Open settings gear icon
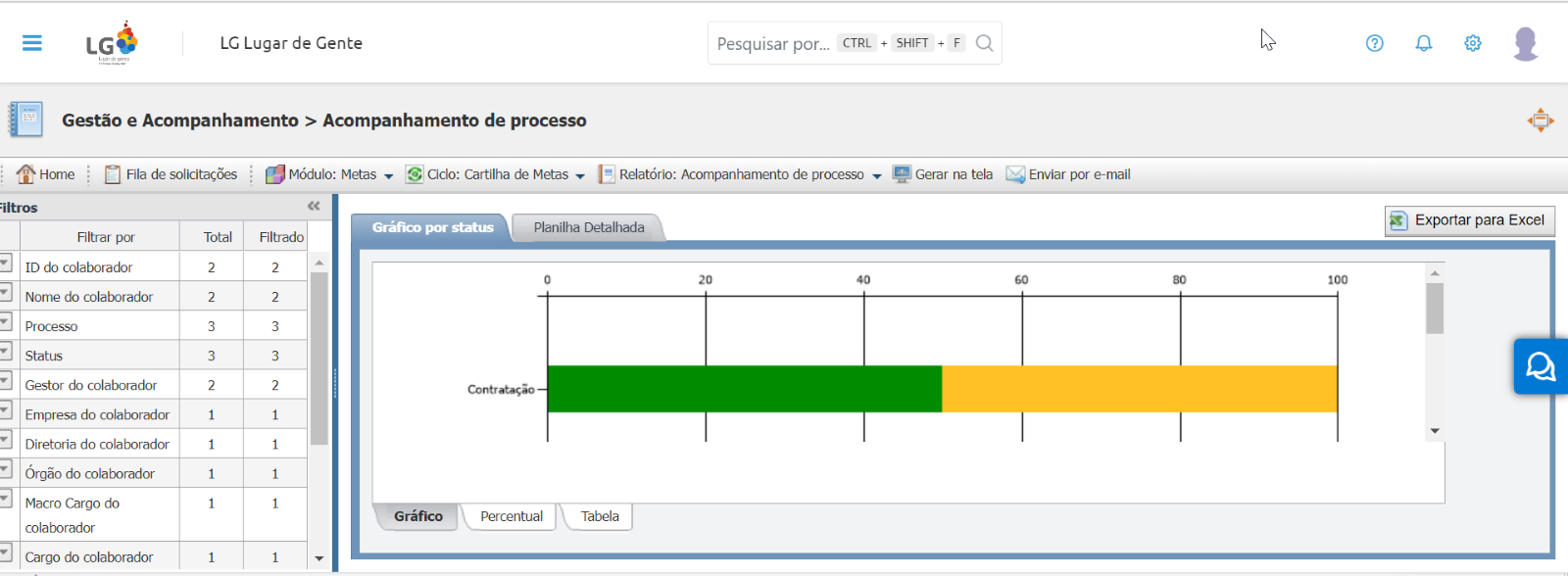Image resolution: width=1568 pixels, height=576 pixels. tap(1473, 43)
